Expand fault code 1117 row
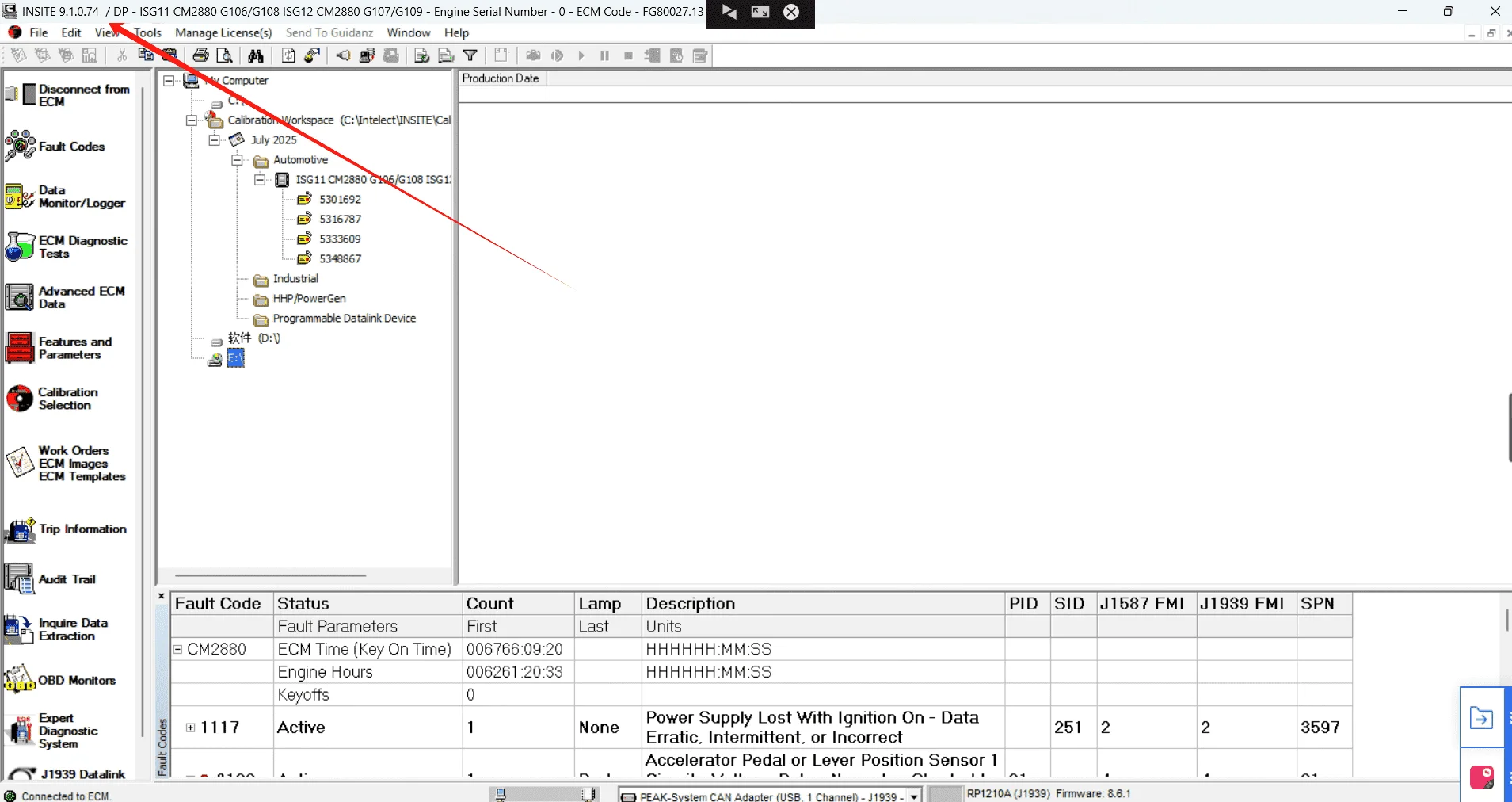1512x802 pixels. [x=191, y=728]
